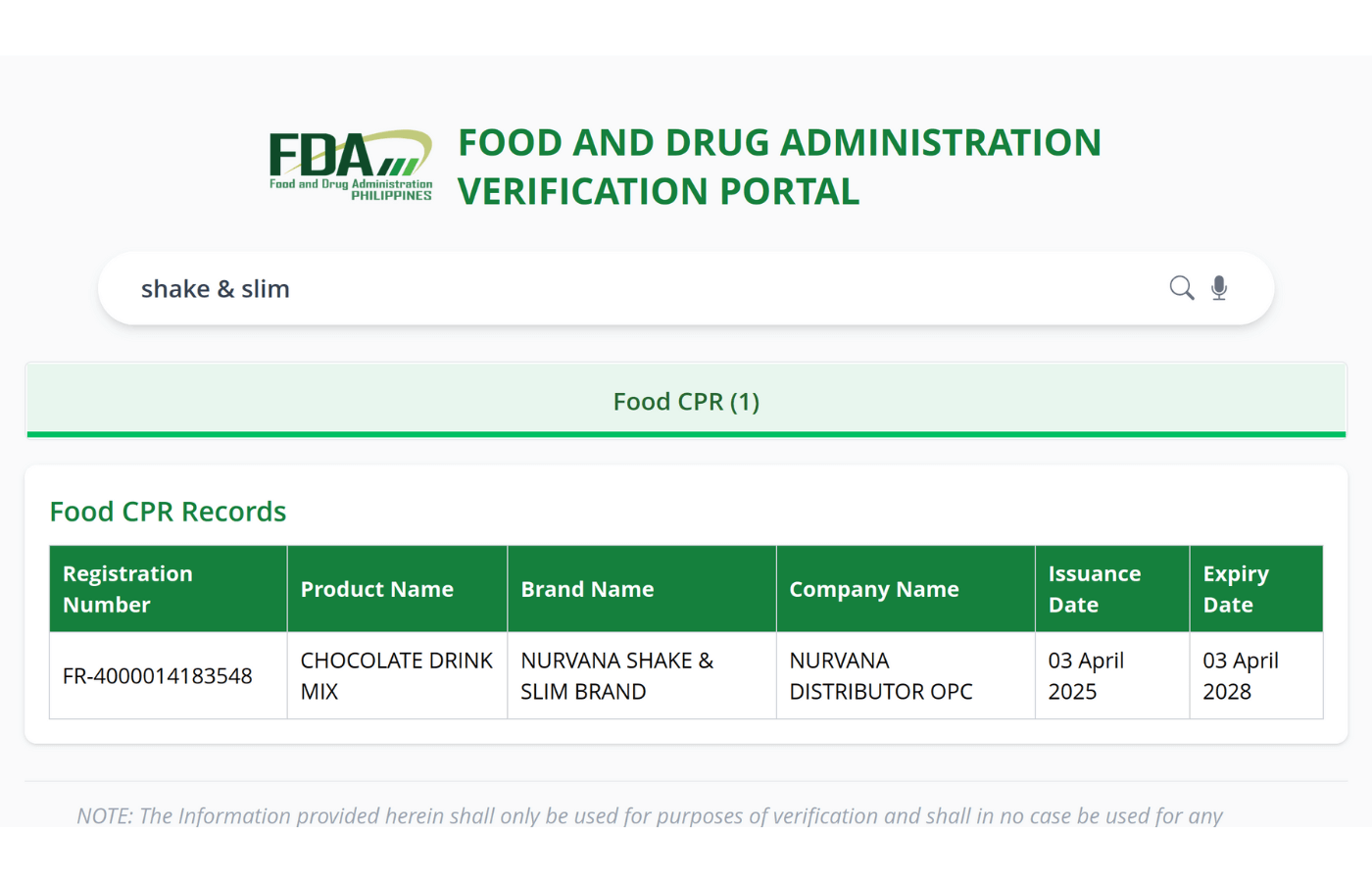The width and height of the screenshot is (1372, 882).
Task: Activate the microphone voice search icon
Action: pos(1218,288)
